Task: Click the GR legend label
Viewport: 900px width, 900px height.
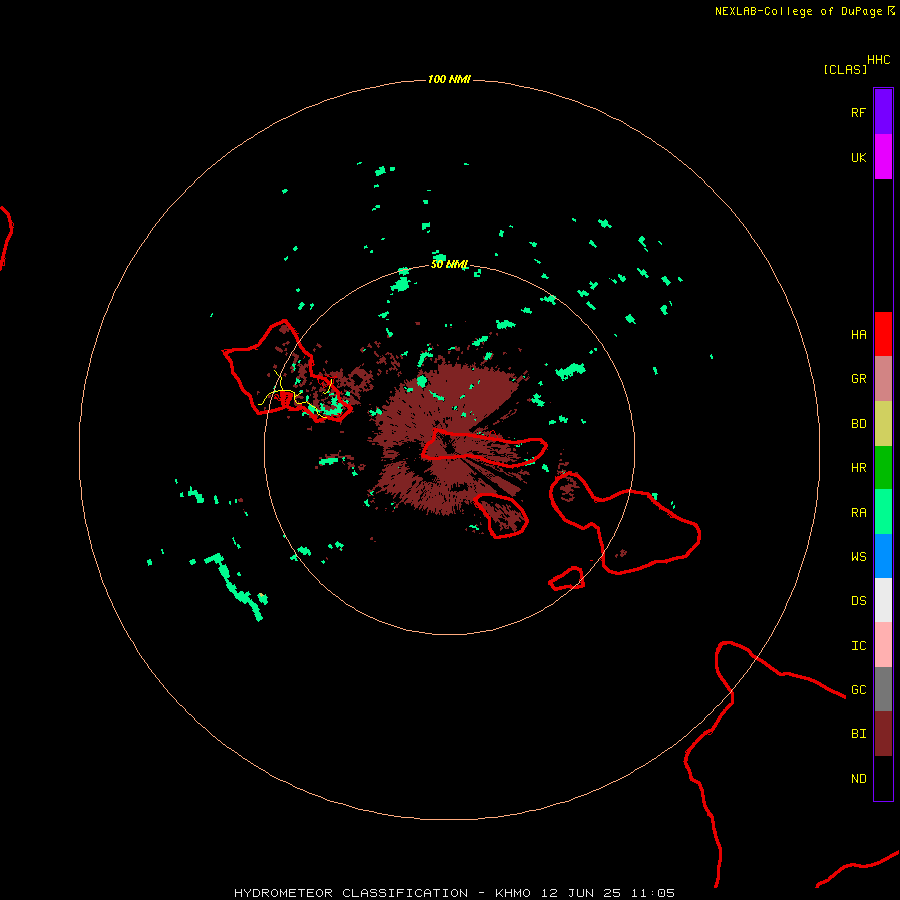Action: (x=858, y=379)
